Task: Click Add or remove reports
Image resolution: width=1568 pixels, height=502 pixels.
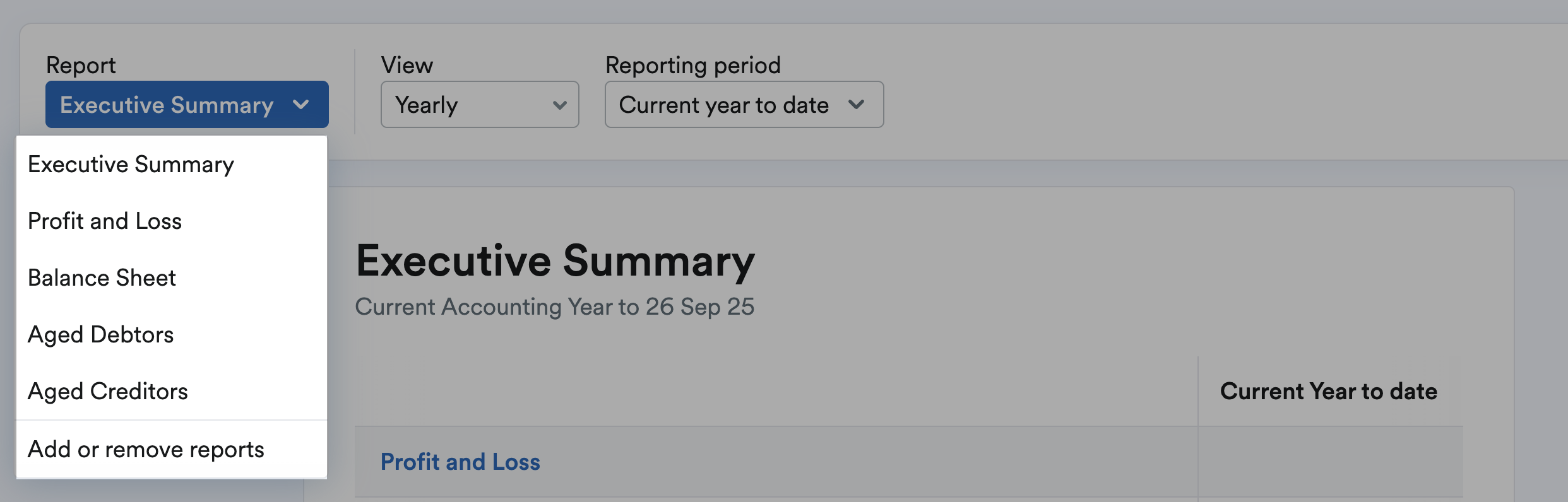Action: pos(146,449)
